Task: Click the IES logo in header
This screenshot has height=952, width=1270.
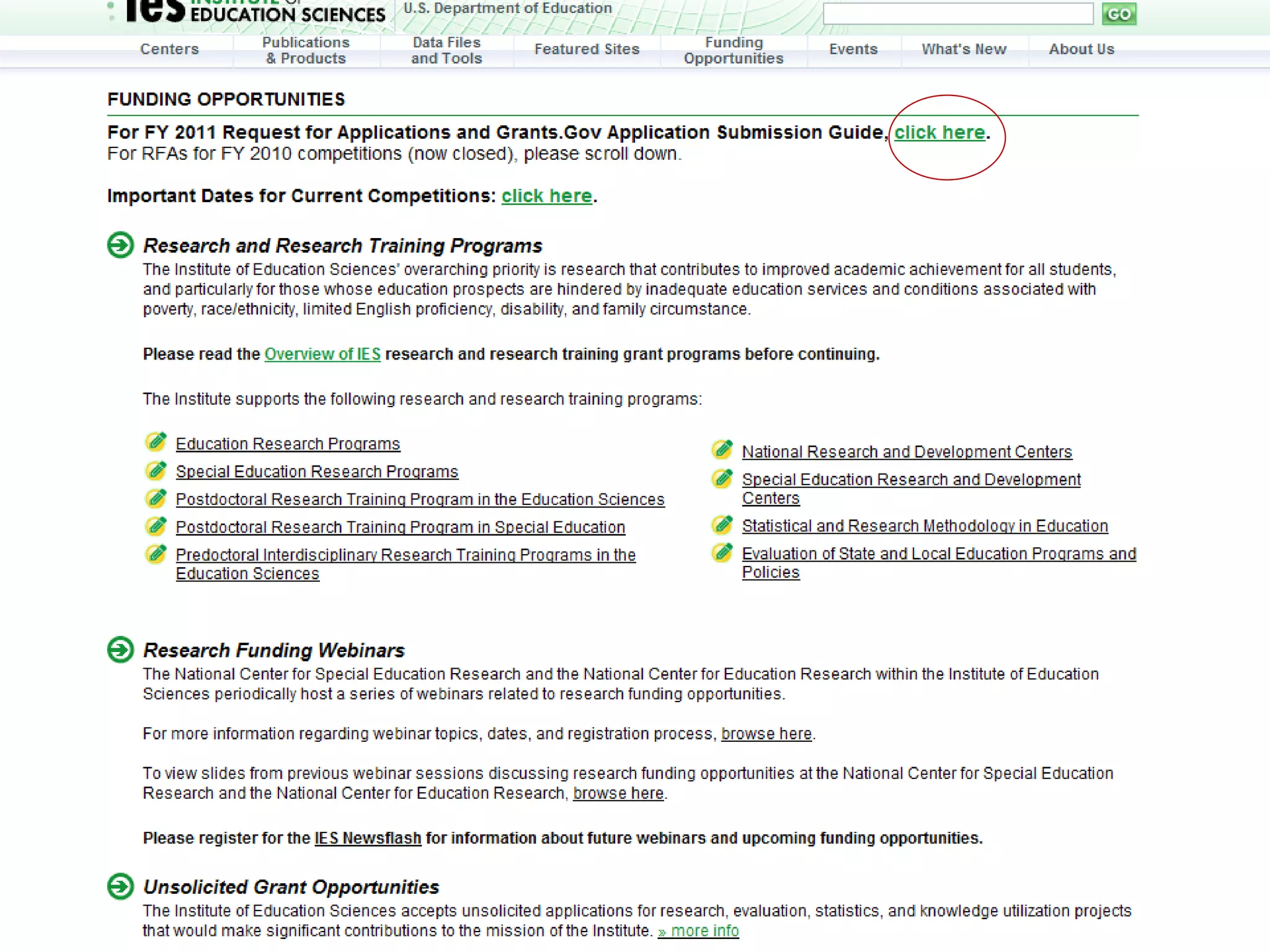Action: point(156,11)
